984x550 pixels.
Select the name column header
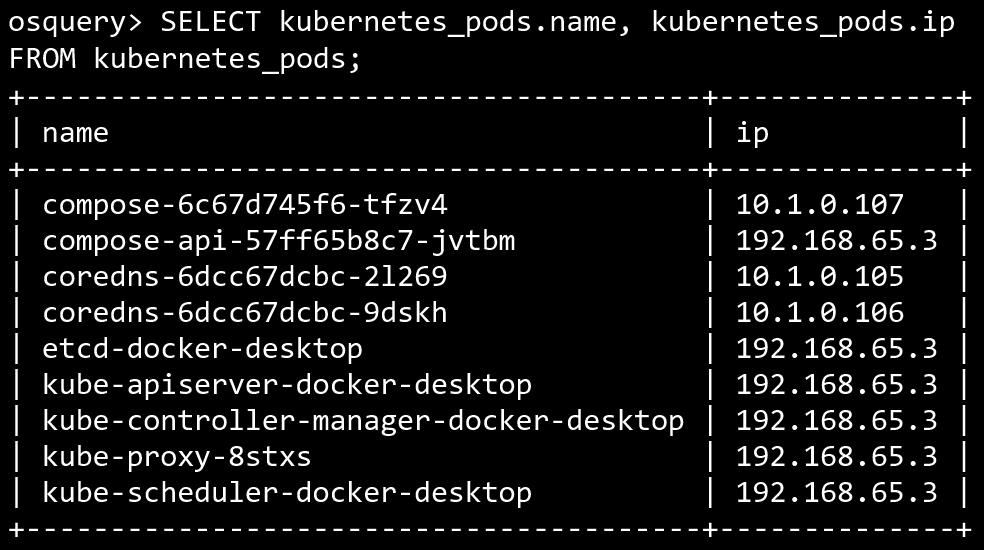click(75, 133)
